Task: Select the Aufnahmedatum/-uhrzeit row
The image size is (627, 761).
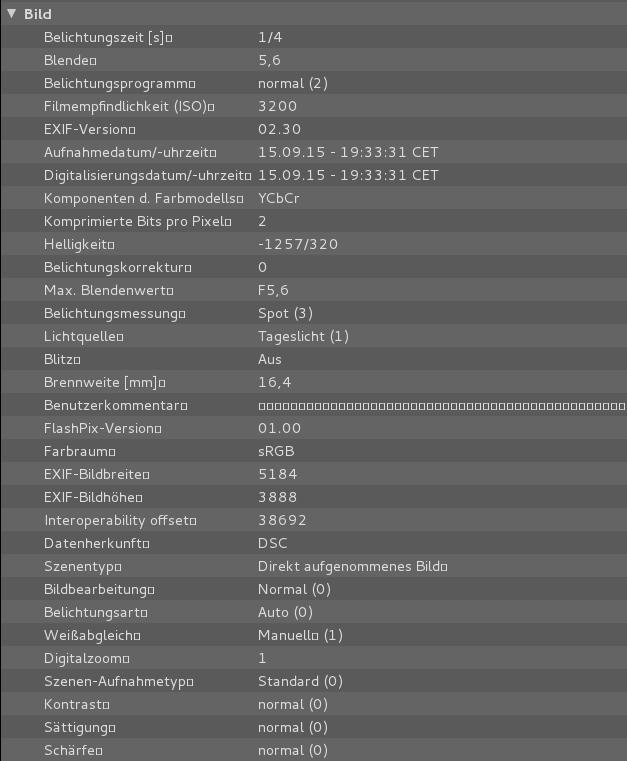Action: pos(130,153)
